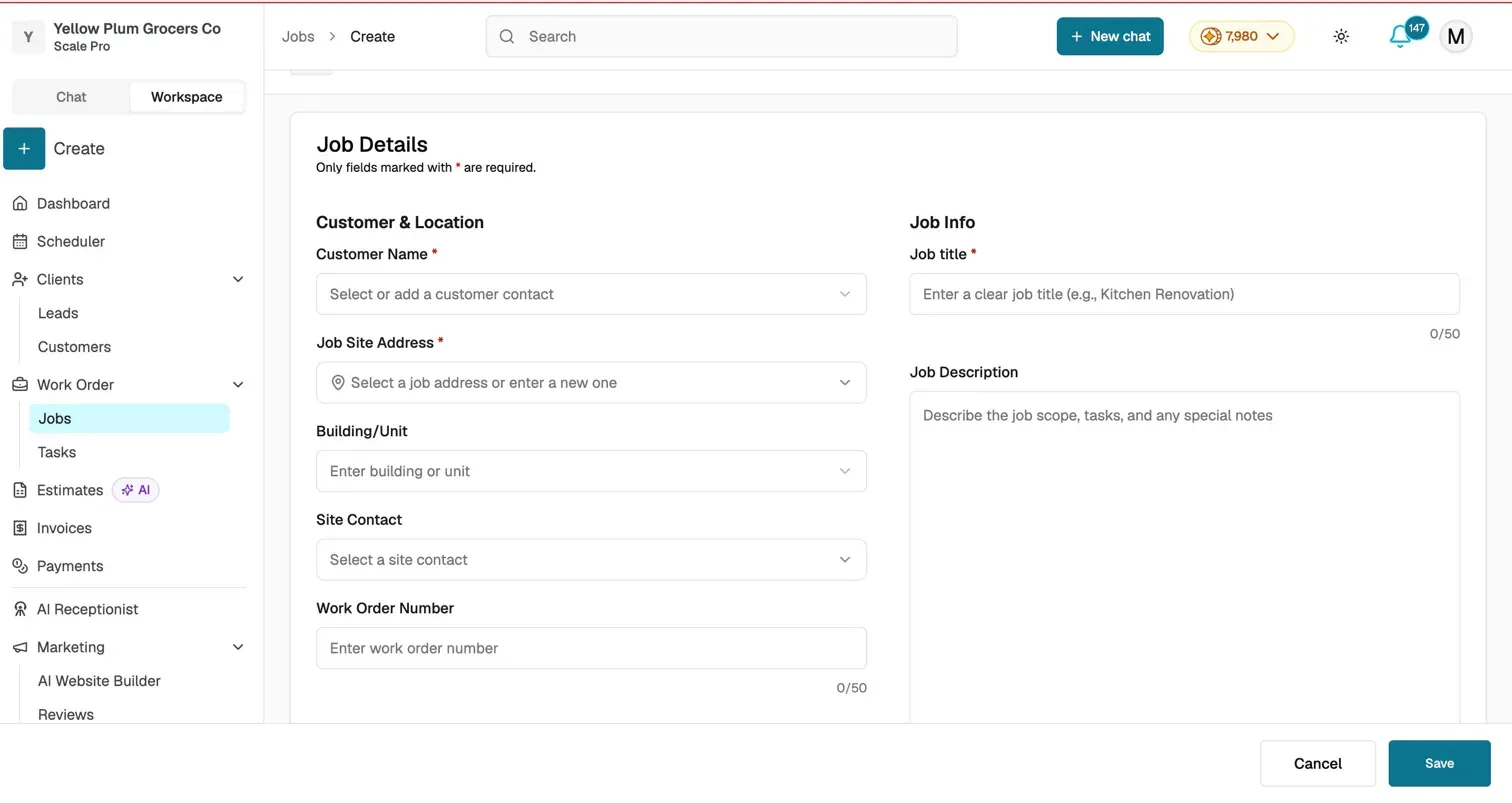Switch to the Chat tab
This screenshot has height=803, width=1512.
point(71,97)
